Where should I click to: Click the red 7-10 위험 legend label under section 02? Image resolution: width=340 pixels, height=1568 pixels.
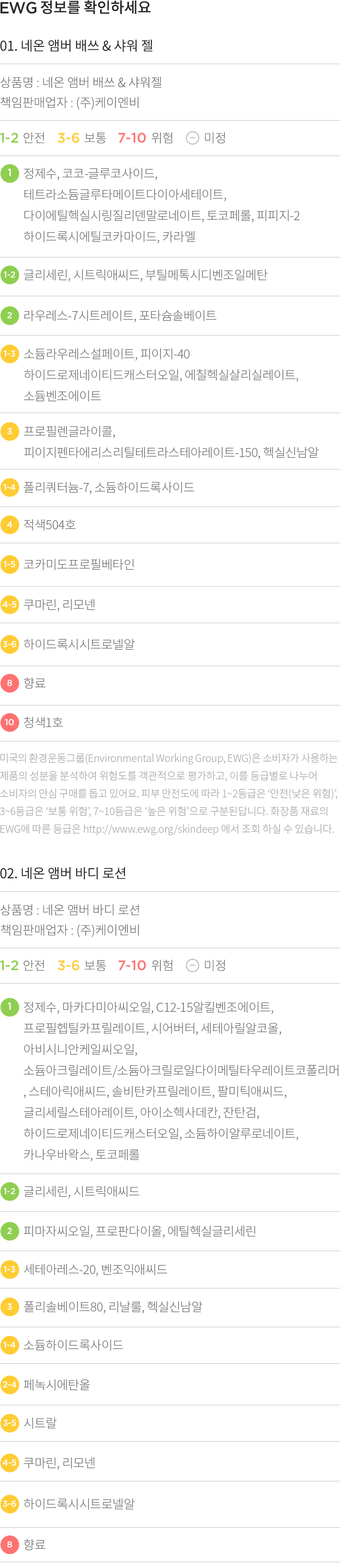pos(146,965)
